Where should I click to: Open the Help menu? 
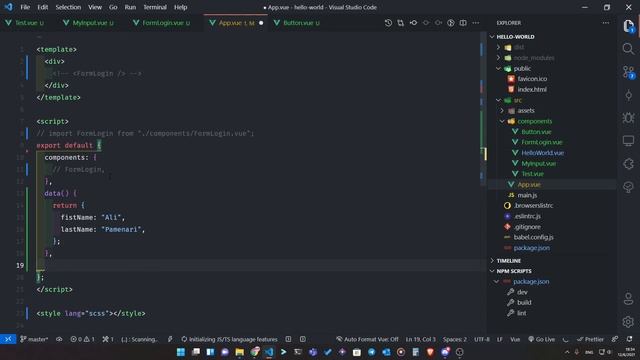(180, 7)
